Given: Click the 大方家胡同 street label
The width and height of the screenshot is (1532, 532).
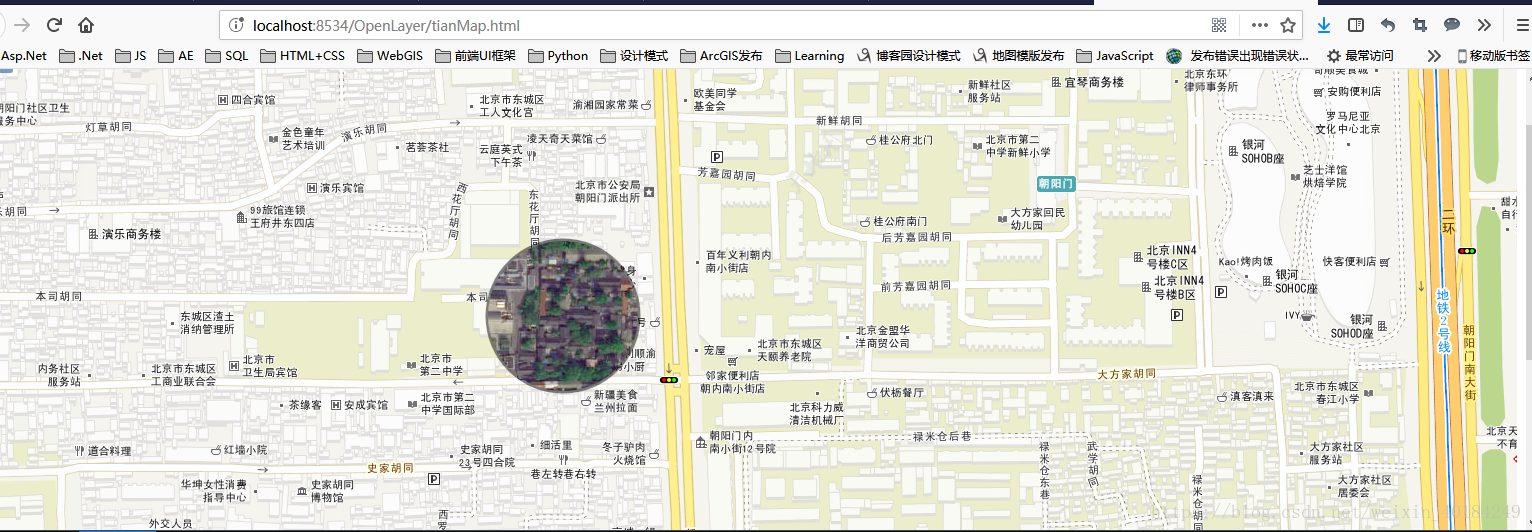Looking at the screenshot, I should point(1127,374).
